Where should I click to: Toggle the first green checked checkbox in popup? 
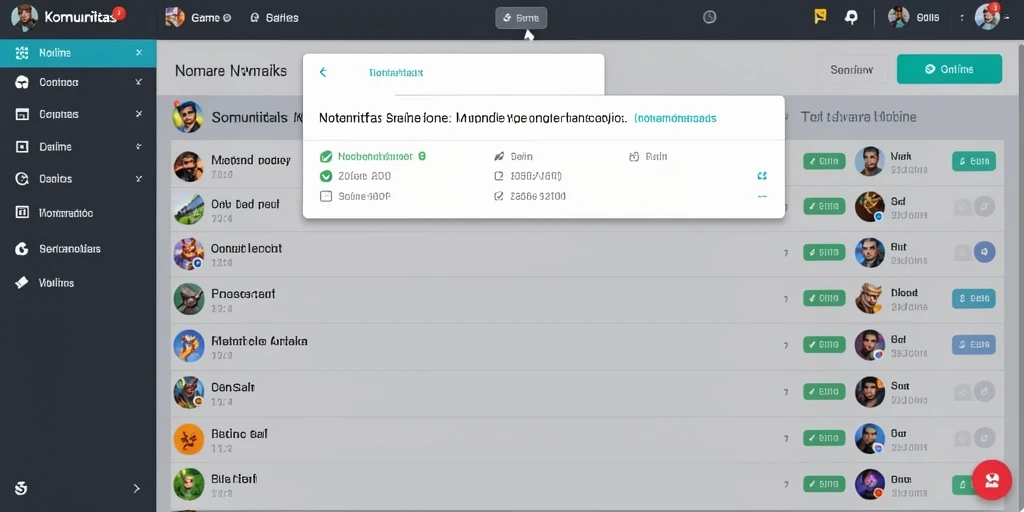pos(326,157)
